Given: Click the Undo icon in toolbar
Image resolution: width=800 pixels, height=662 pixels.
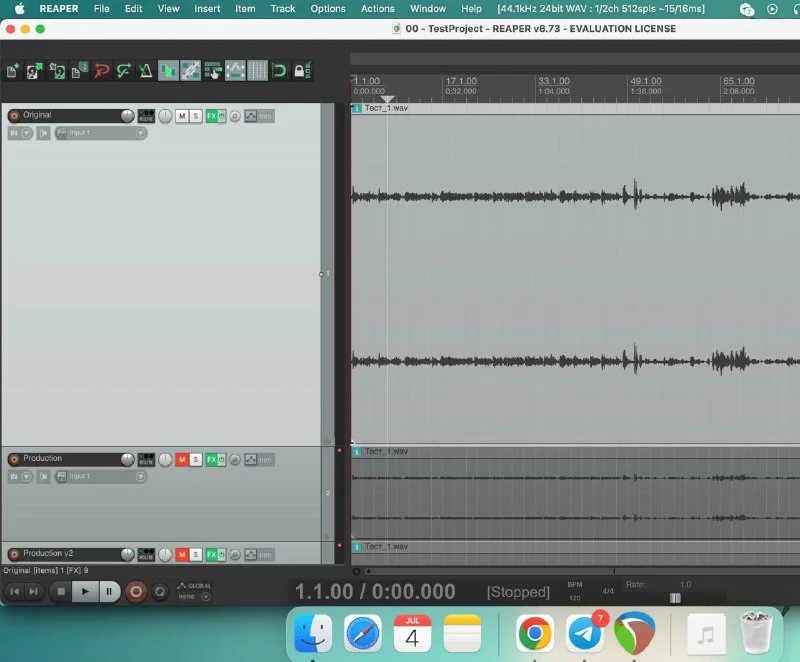Looking at the screenshot, I should click(101, 71).
